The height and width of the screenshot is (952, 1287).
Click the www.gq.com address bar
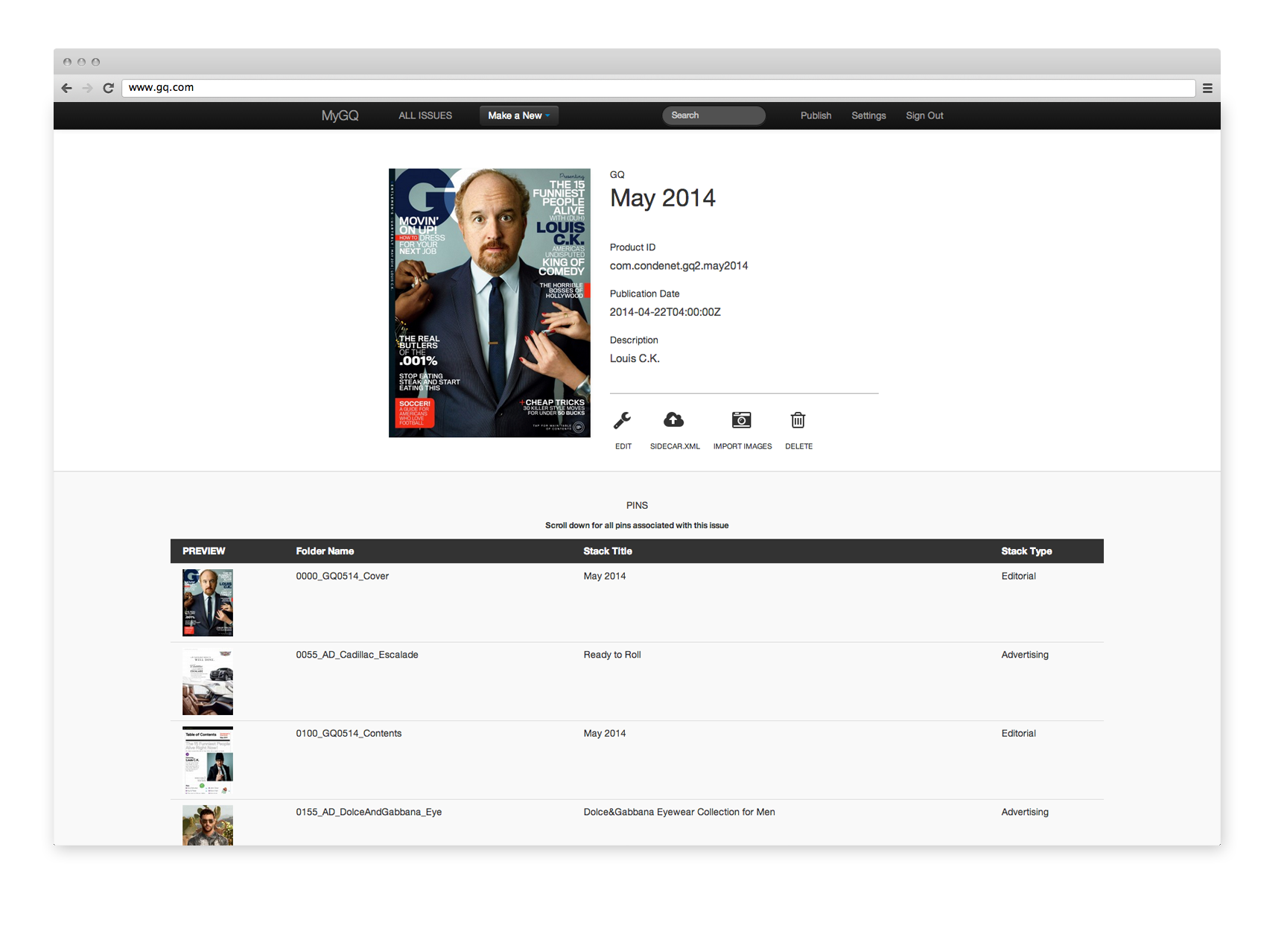pos(655,88)
